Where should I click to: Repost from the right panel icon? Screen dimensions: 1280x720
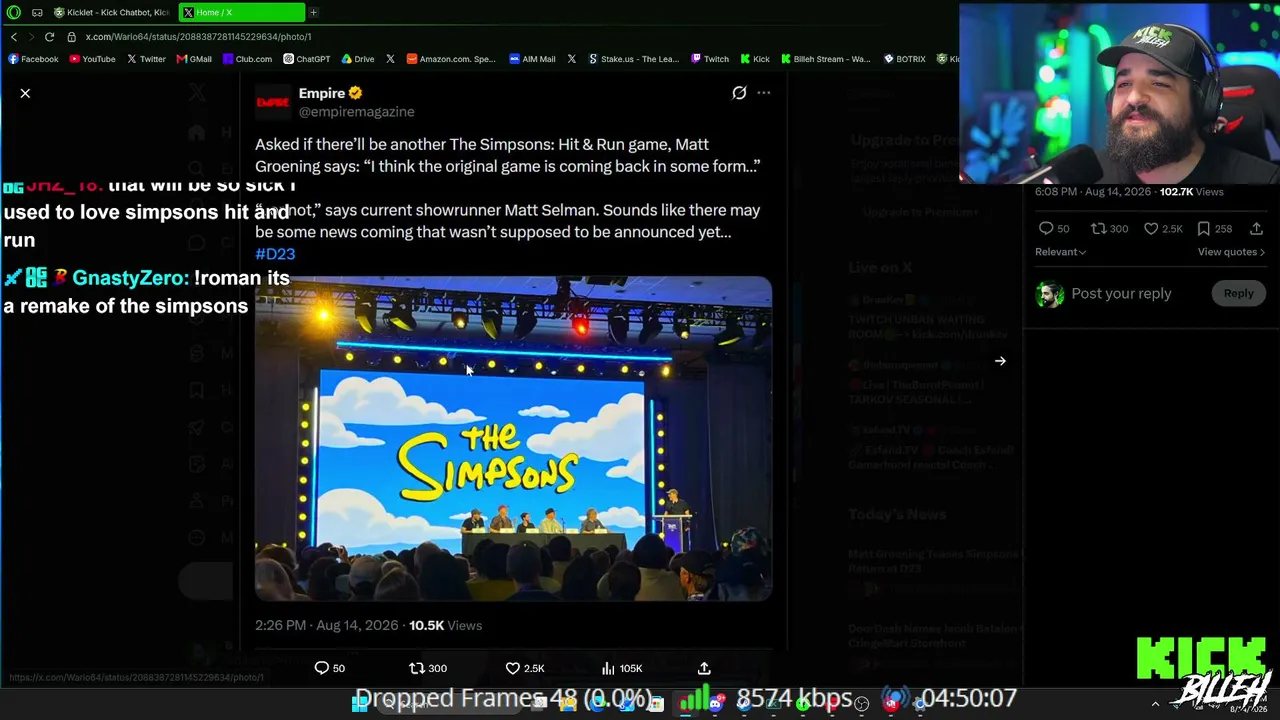point(1098,229)
